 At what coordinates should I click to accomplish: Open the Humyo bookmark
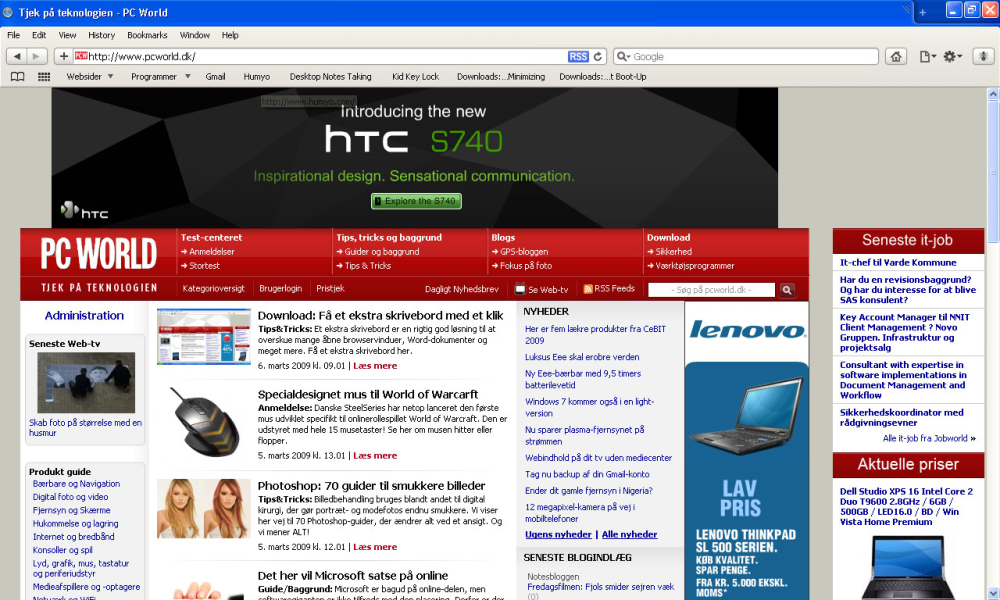coord(256,77)
